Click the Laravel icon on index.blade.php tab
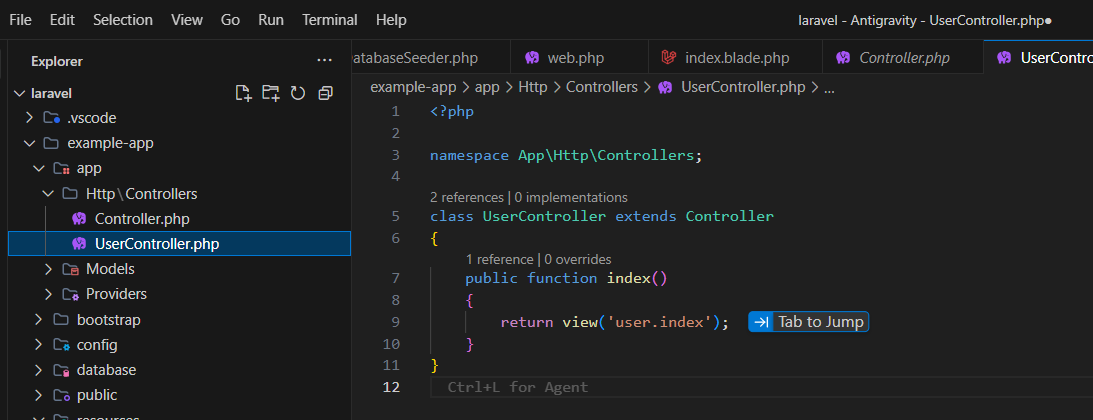Viewport: 1093px width, 420px height. pyautogui.click(x=669, y=58)
